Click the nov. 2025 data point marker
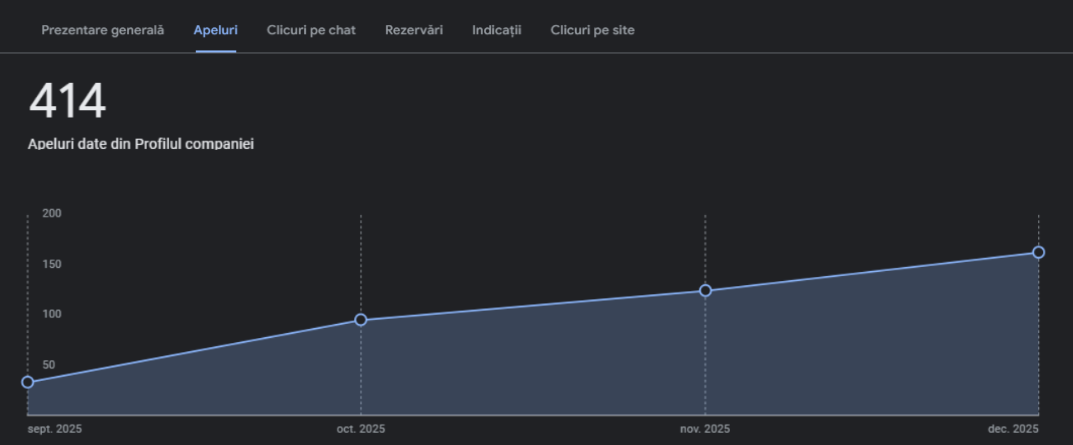This screenshot has width=1073, height=445. coord(705,291)
